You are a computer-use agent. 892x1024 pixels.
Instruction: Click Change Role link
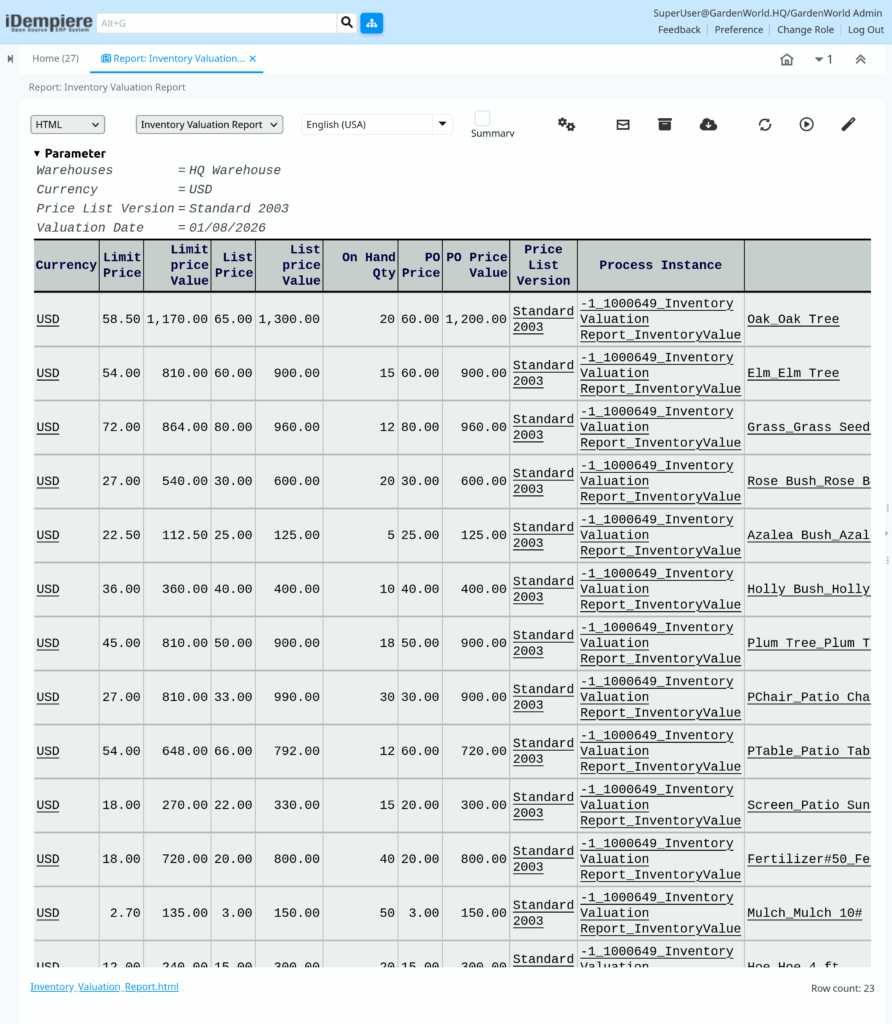pos(805,29)
